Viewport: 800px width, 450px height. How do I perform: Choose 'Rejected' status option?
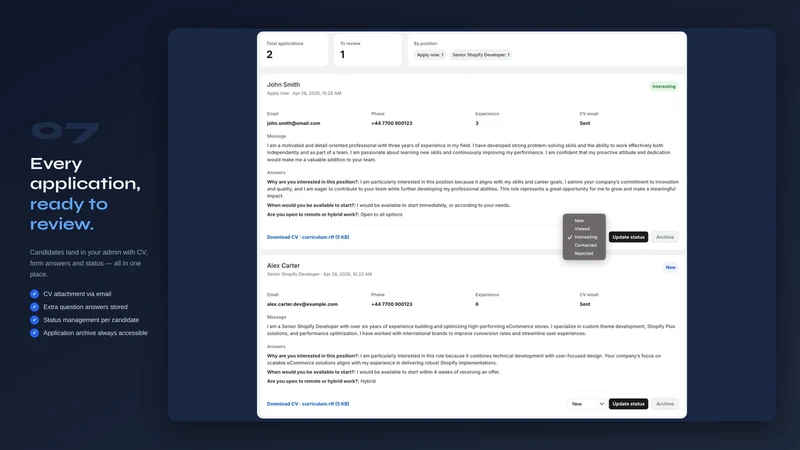tap(584, 253)
